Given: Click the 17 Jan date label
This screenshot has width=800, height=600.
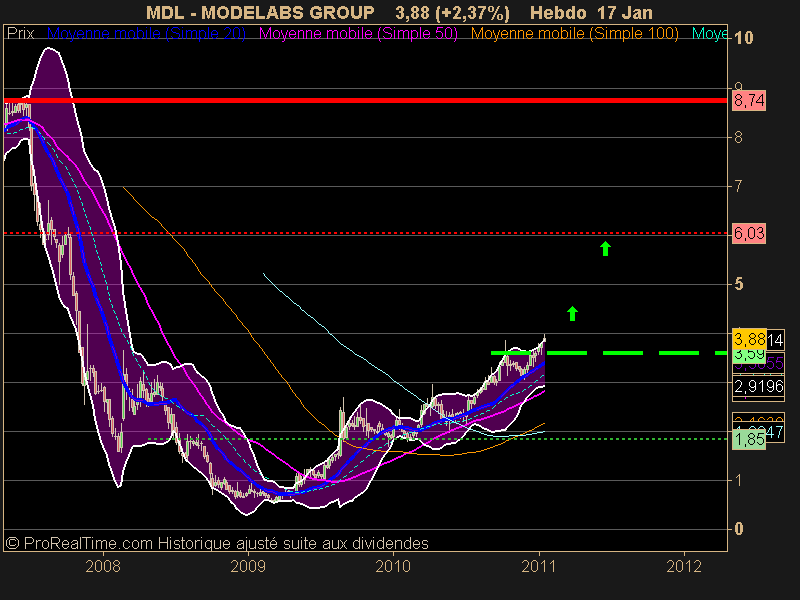Looking at the screenshot, I should pyautogui.click(x=624, y=12).
